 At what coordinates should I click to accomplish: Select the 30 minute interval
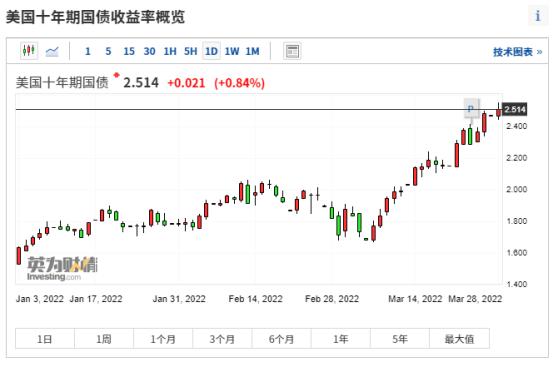[149, 52]
